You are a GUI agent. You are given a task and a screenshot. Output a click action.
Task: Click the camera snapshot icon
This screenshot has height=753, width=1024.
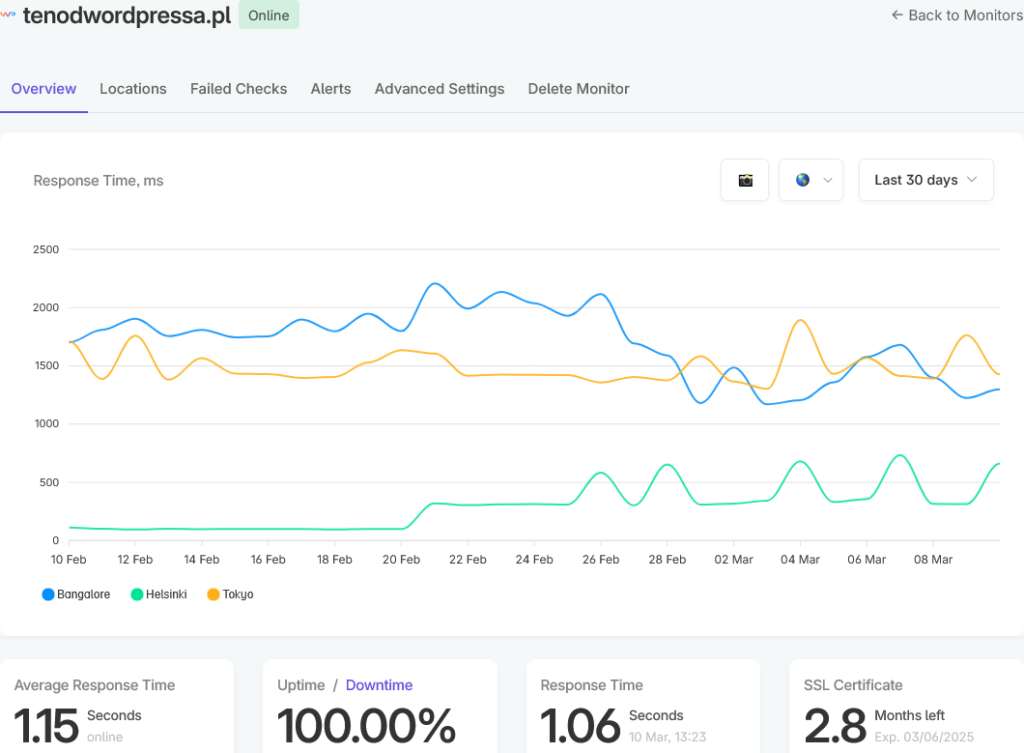(745, 180)
